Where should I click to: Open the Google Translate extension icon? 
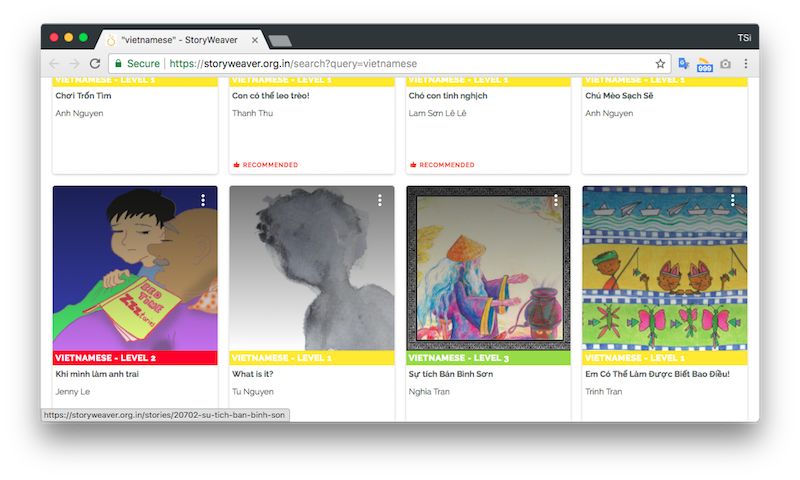[x=684, y=64]
